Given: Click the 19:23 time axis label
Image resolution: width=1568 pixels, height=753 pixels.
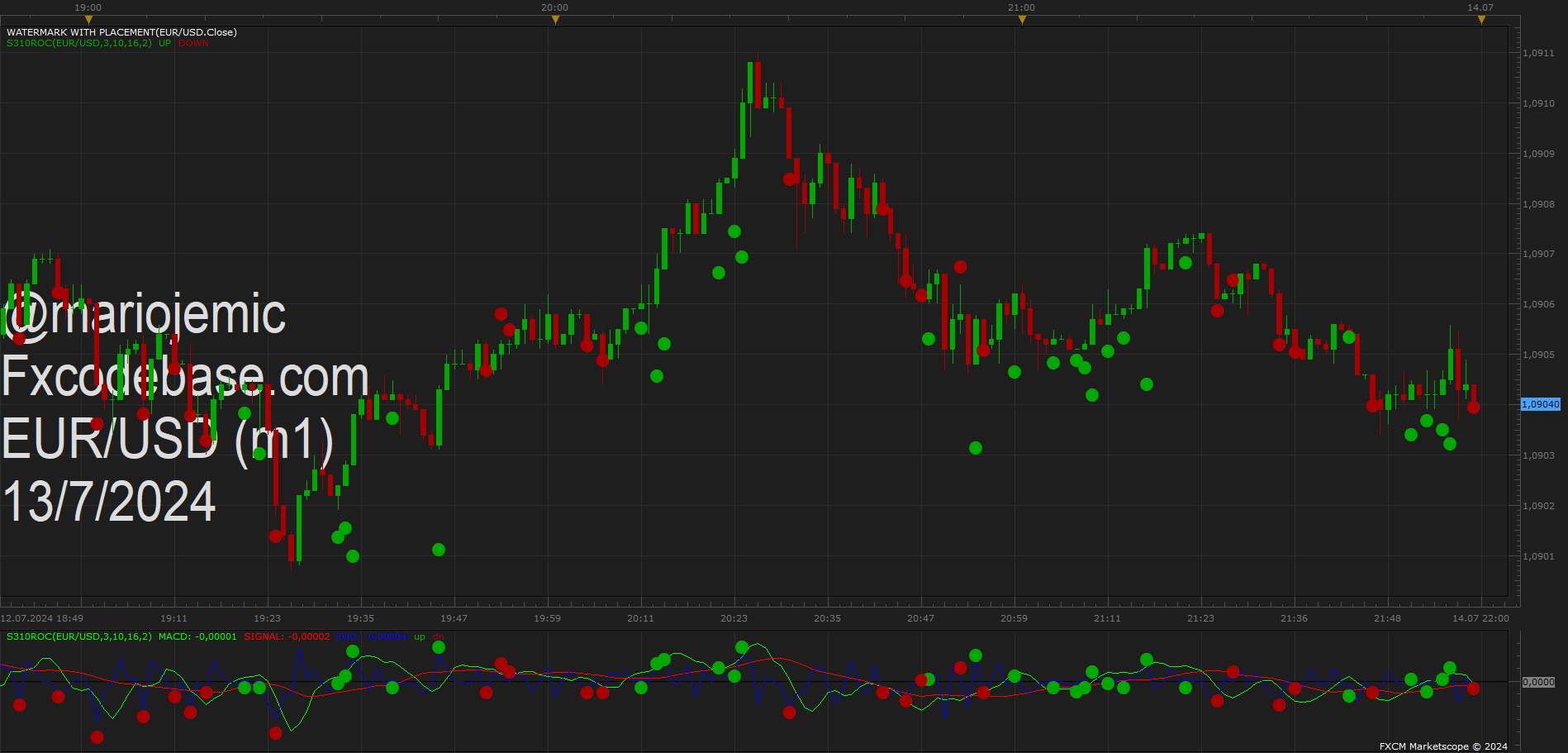Looking at the screenshot, I should pyautogui.click(x=267, y=618).
